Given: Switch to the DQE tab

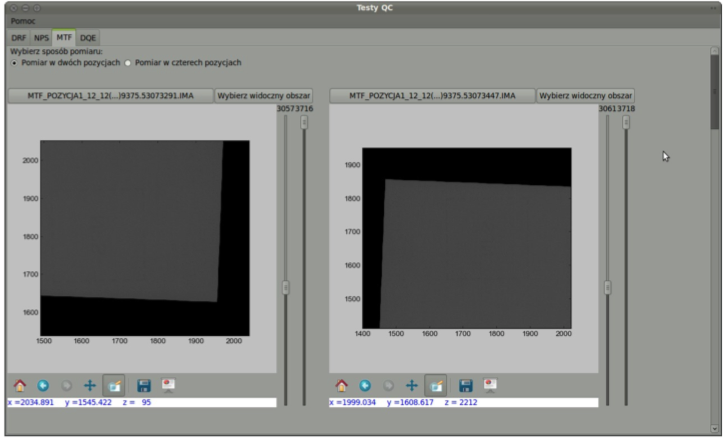Looking at the screenshot, I should coord(88,37).
